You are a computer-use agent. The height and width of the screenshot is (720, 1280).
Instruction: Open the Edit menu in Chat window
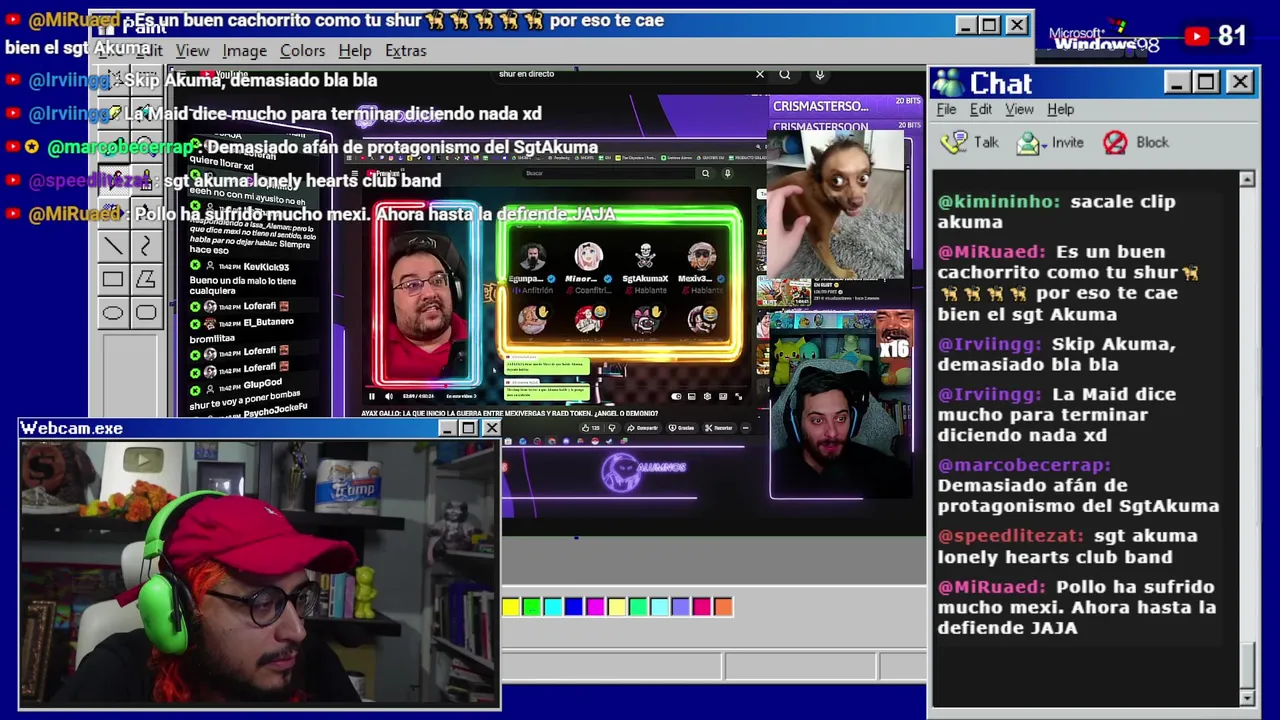tap(981, 109)
